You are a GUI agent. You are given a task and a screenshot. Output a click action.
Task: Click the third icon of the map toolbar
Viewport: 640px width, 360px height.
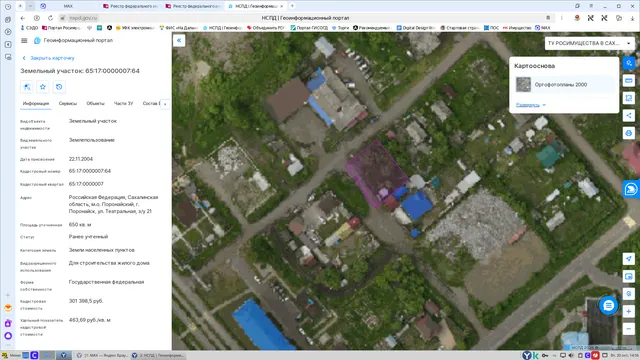click(x=629, y=98)
